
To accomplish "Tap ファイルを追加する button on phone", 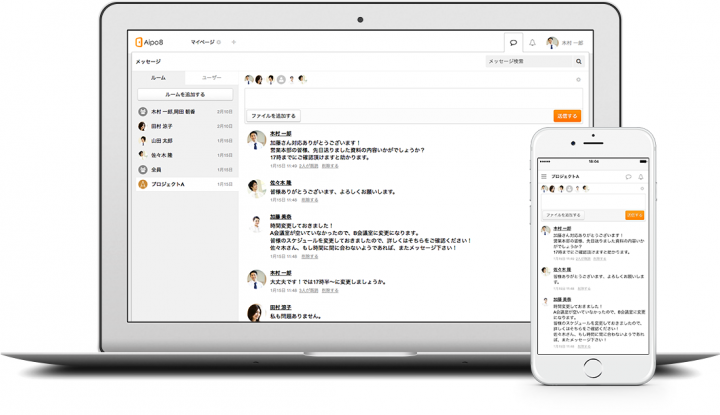I will (563, 215).
